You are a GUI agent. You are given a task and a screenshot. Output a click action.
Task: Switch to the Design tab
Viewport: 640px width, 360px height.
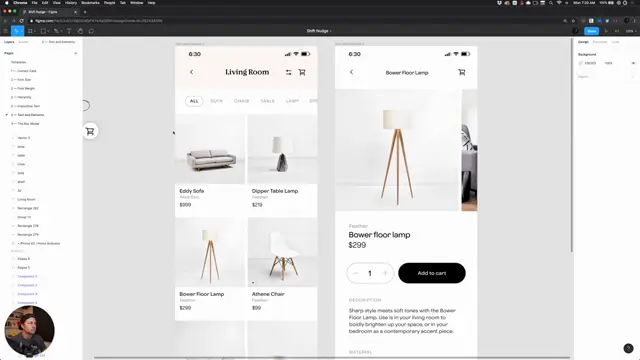tap(583, 42)
